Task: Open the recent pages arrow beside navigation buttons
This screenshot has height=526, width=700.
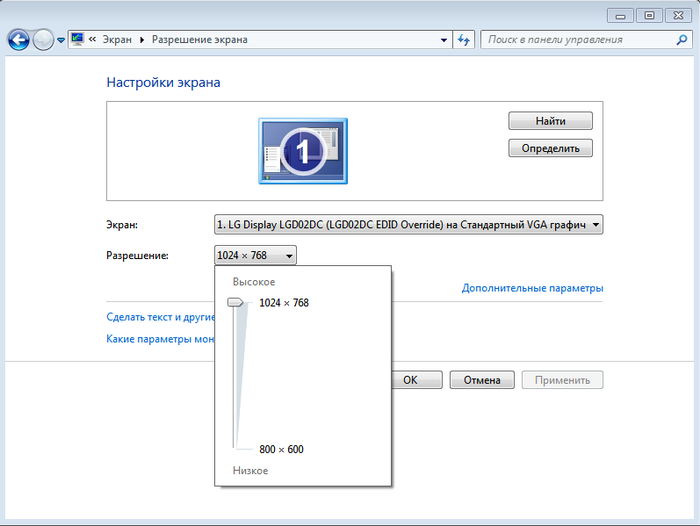Action: (61, 40)
